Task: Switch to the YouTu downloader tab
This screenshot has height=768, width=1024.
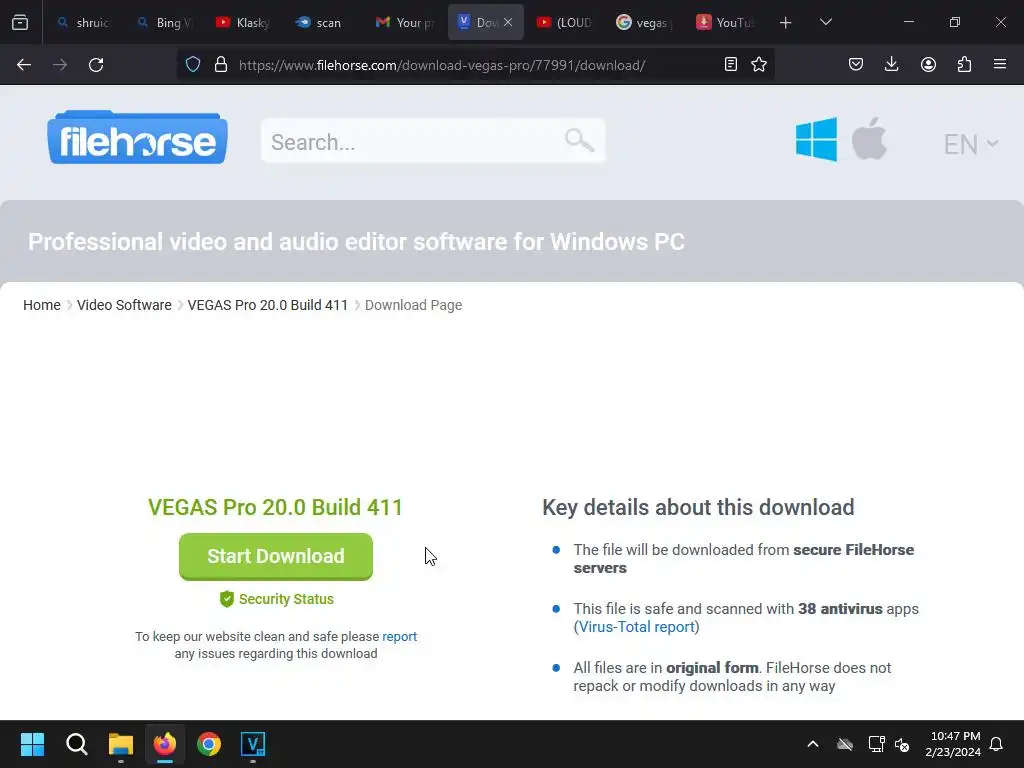Action: click(x=725, y=22)
